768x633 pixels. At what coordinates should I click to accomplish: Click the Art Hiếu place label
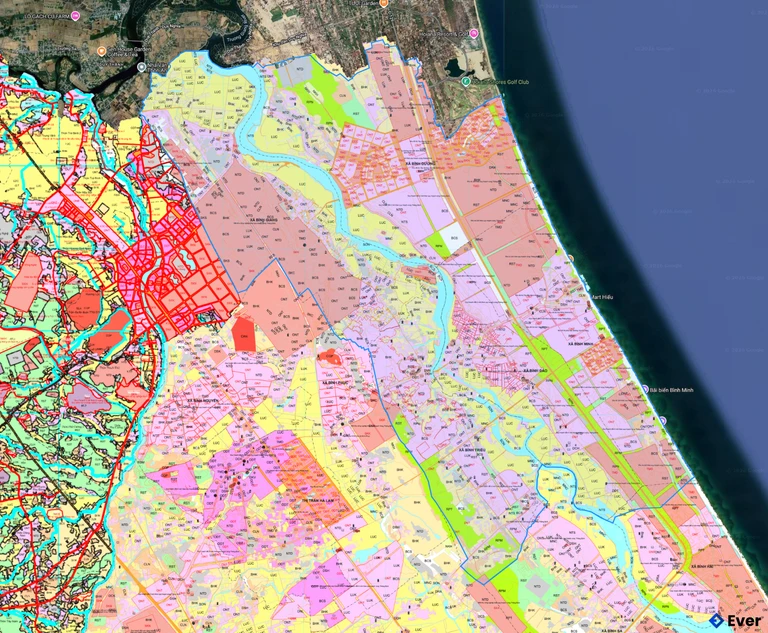click(x=604, y=296)
